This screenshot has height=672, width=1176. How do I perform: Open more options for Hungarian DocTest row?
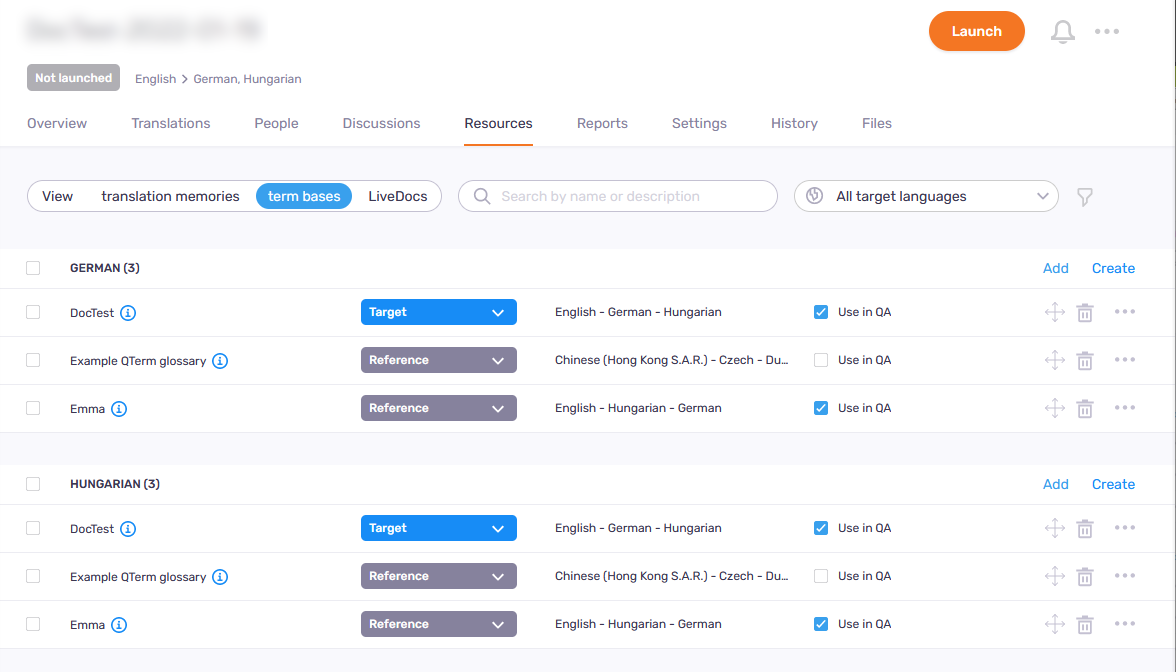[x=1124, y=528]
